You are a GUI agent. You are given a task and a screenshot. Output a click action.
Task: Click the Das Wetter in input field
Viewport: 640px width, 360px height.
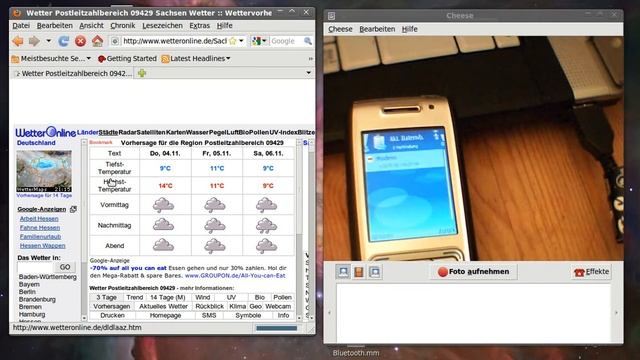(35, 267)
